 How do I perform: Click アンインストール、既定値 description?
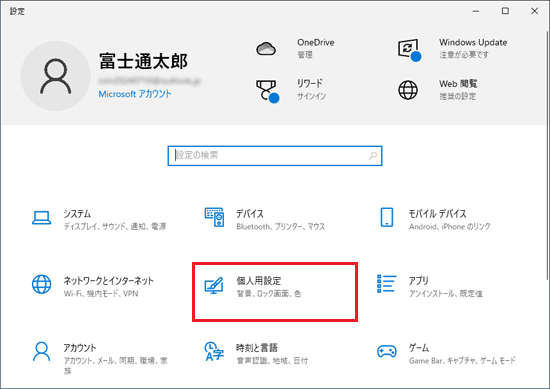click(x=445, y=294)
